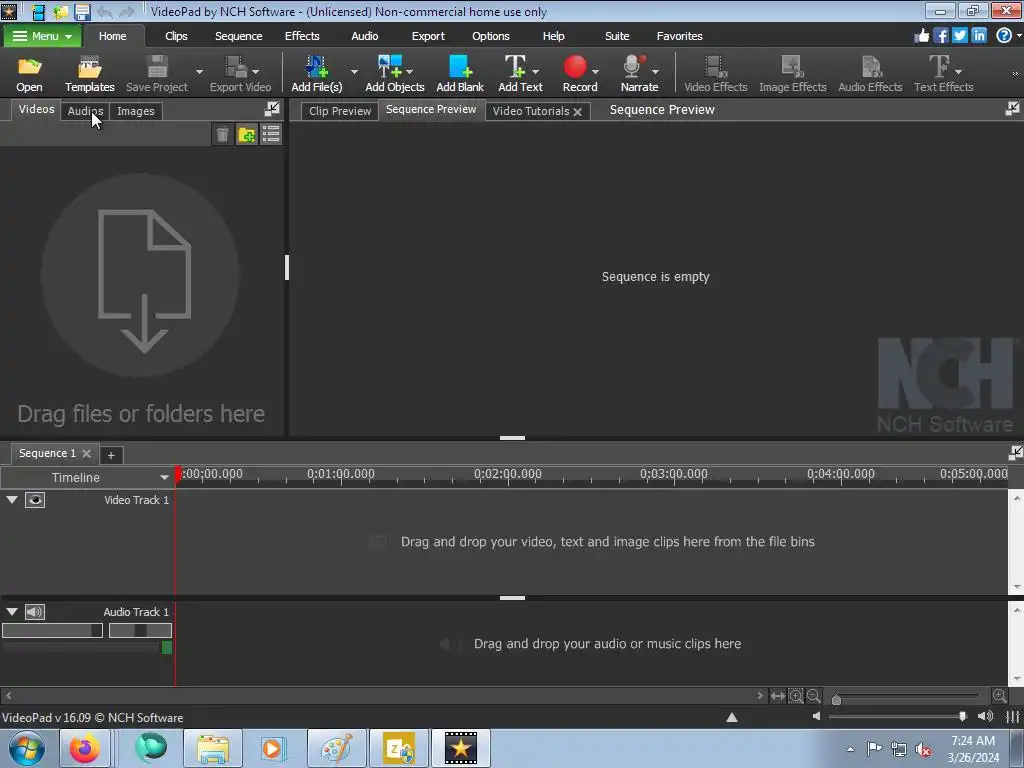This screenshot has height=768, width=1024.
Task: Create a new bin folder
Action: pos(247,135)
